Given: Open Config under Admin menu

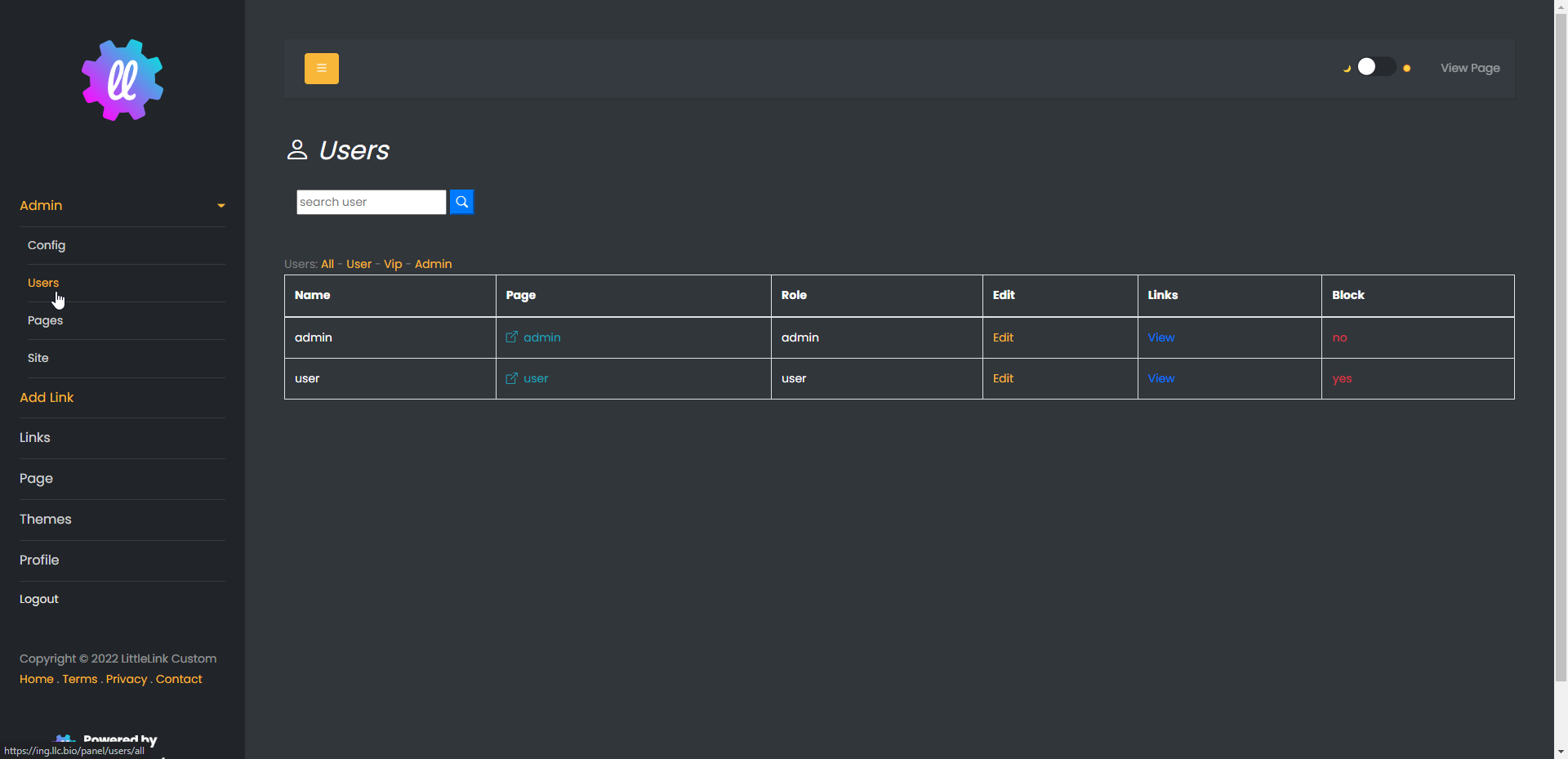Looking at the screenshot, I should (x=47, y=245).
